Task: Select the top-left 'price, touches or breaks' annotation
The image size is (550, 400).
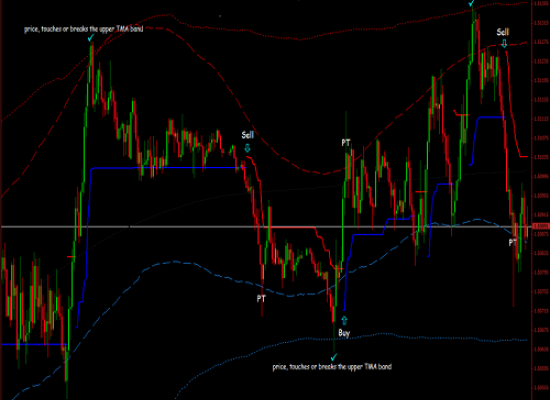Action: click(83, 29)
